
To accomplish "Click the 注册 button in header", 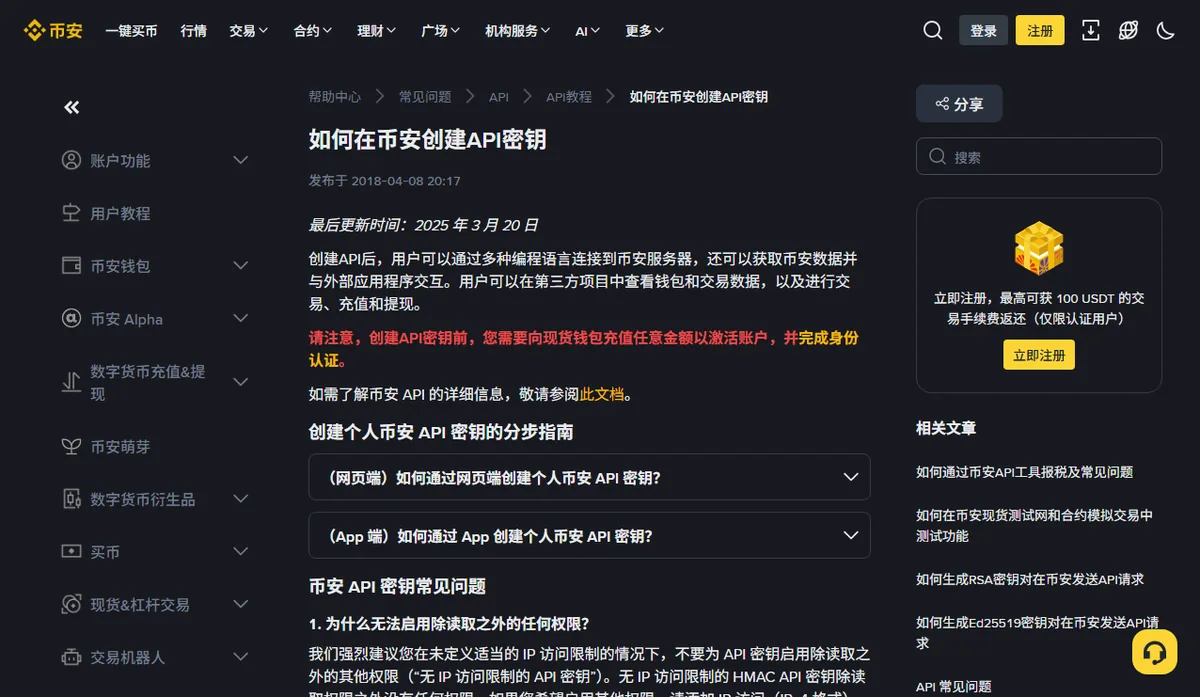I will click(x=1040, y=31).
